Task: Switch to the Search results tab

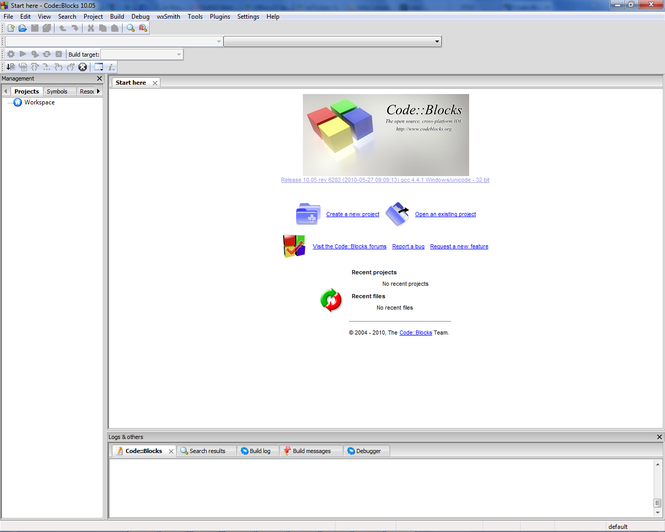Action: tap(207, 451)
